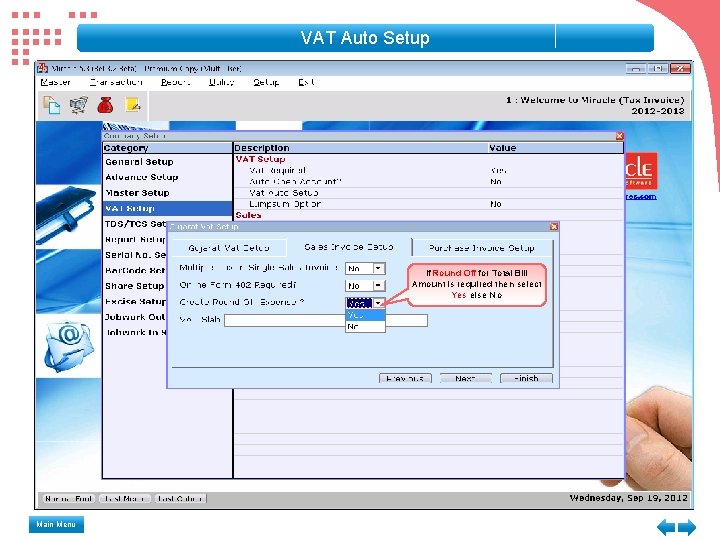Select Jobwork Out category
720x540 pixels.
[x=135, y=317]
